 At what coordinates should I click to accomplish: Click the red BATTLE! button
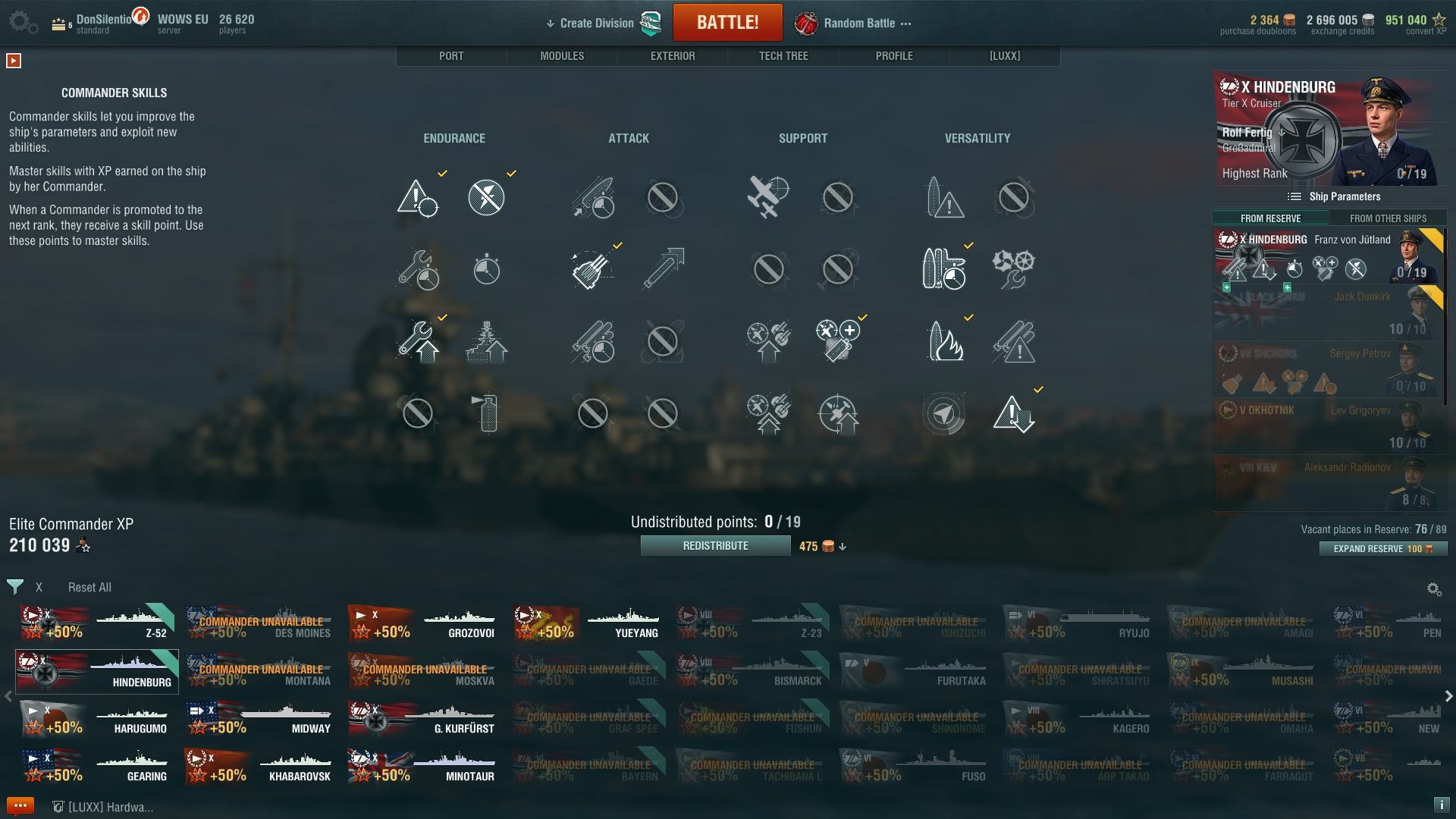click(x=727, y=23)
